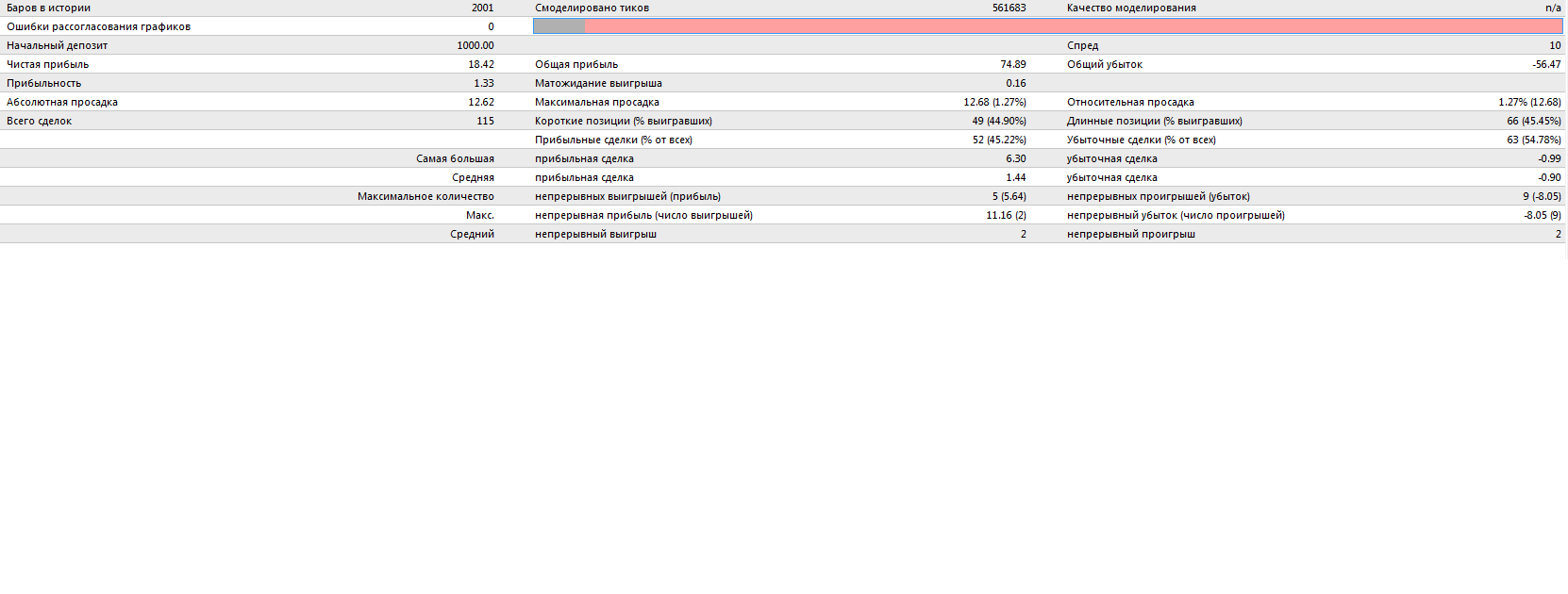This screenshot has width=1568, height=594.
Task: Click the modeling quality value n/a
Action: pyautogui.click(x=1553, y=8)
